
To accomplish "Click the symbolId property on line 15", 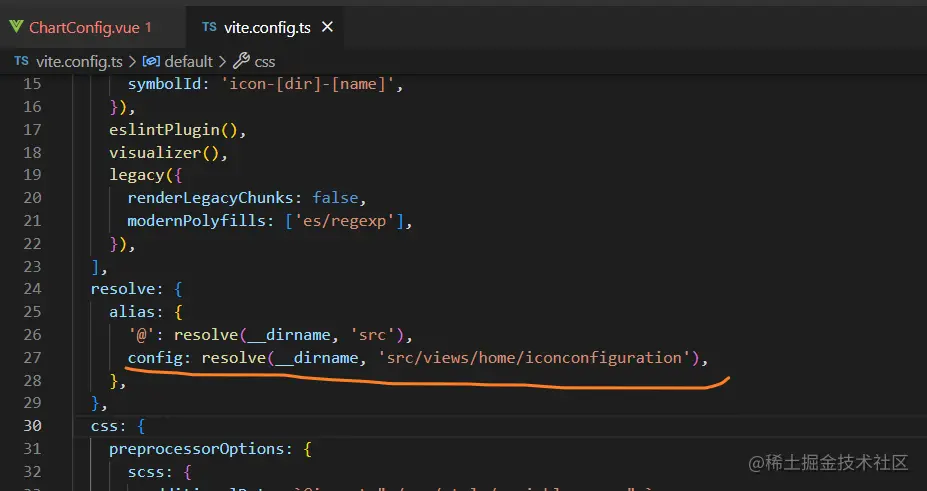I will (x=164, y=84).
